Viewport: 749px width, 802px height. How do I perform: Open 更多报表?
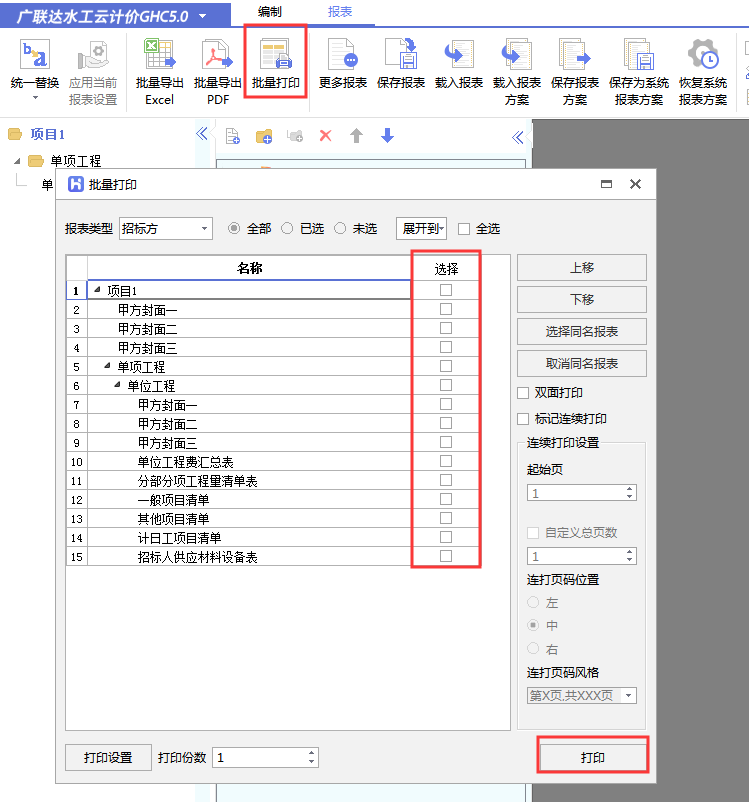click(x=343, y=64)
